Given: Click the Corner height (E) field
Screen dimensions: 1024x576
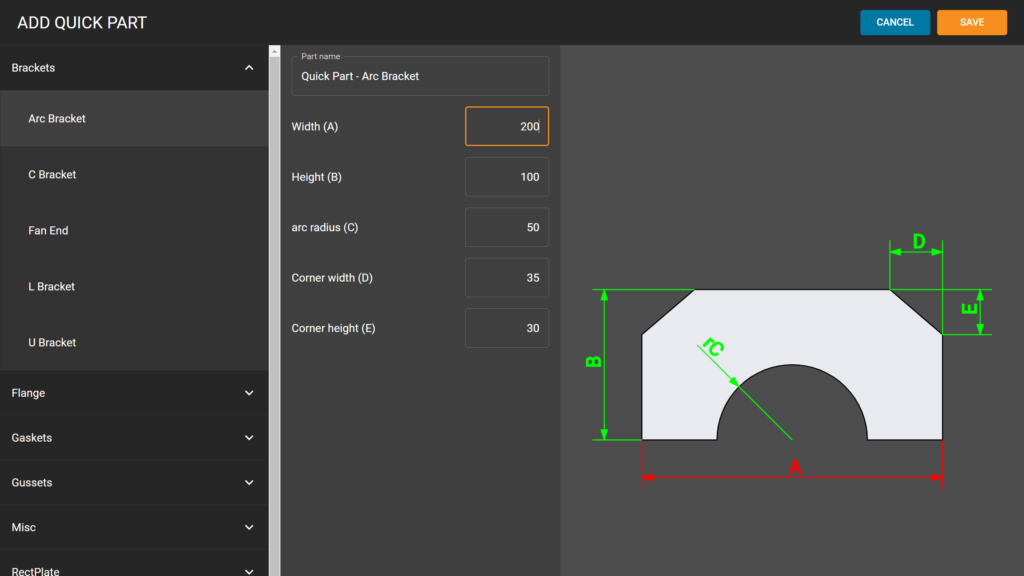Looking at the screenshot, I should [x=507, y=328].
